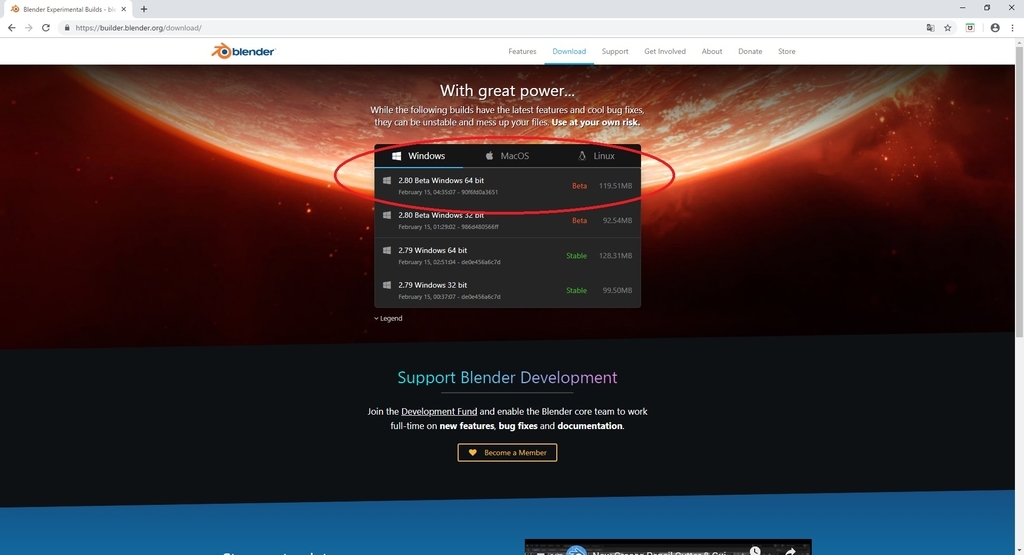Click the share arrow icon on video
Screen dimensions: 1024x555
790,551
